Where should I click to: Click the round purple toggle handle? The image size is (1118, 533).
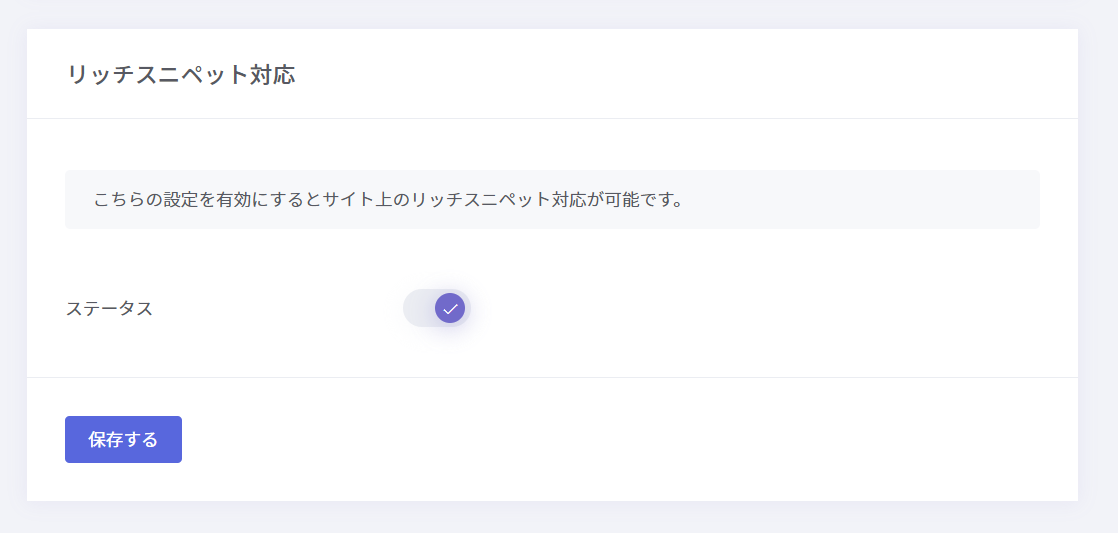click(450, 309)
